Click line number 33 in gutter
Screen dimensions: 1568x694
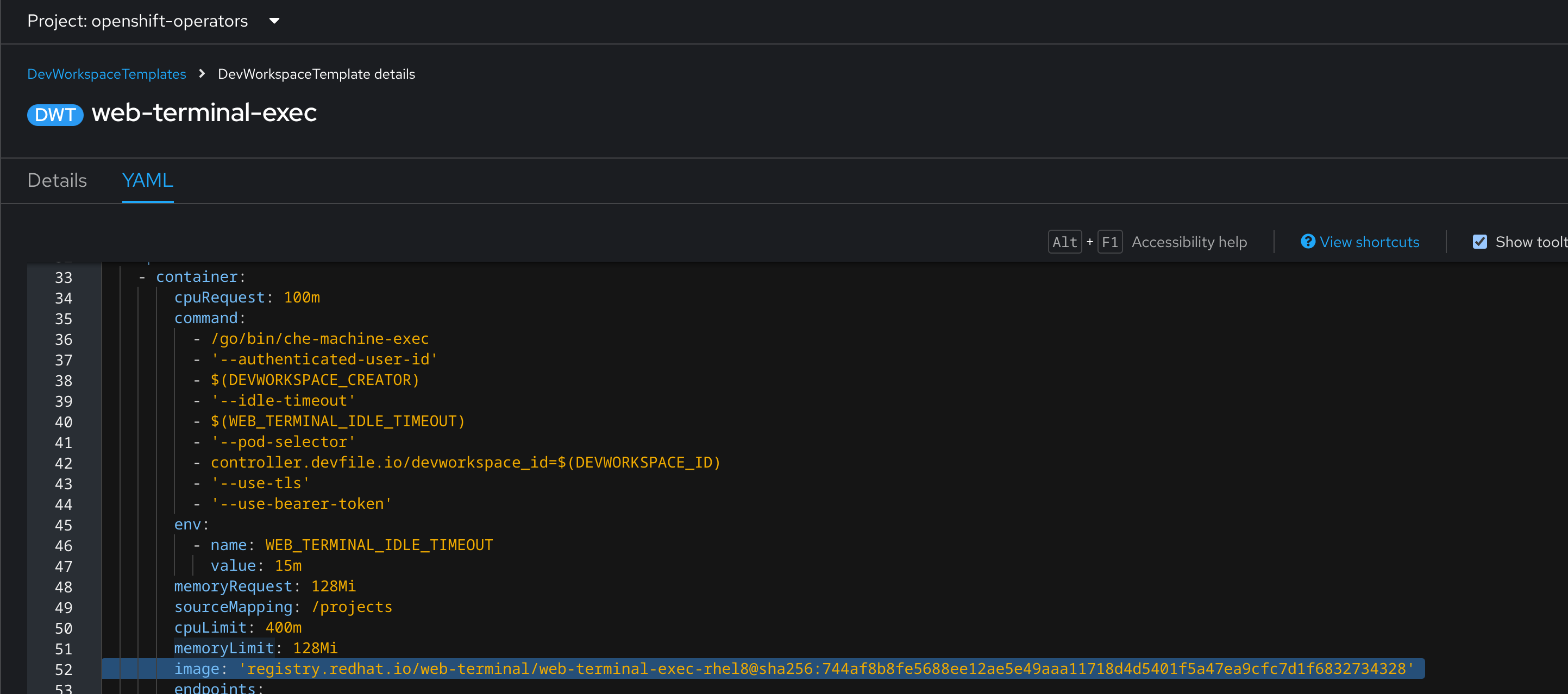point(64,277)
